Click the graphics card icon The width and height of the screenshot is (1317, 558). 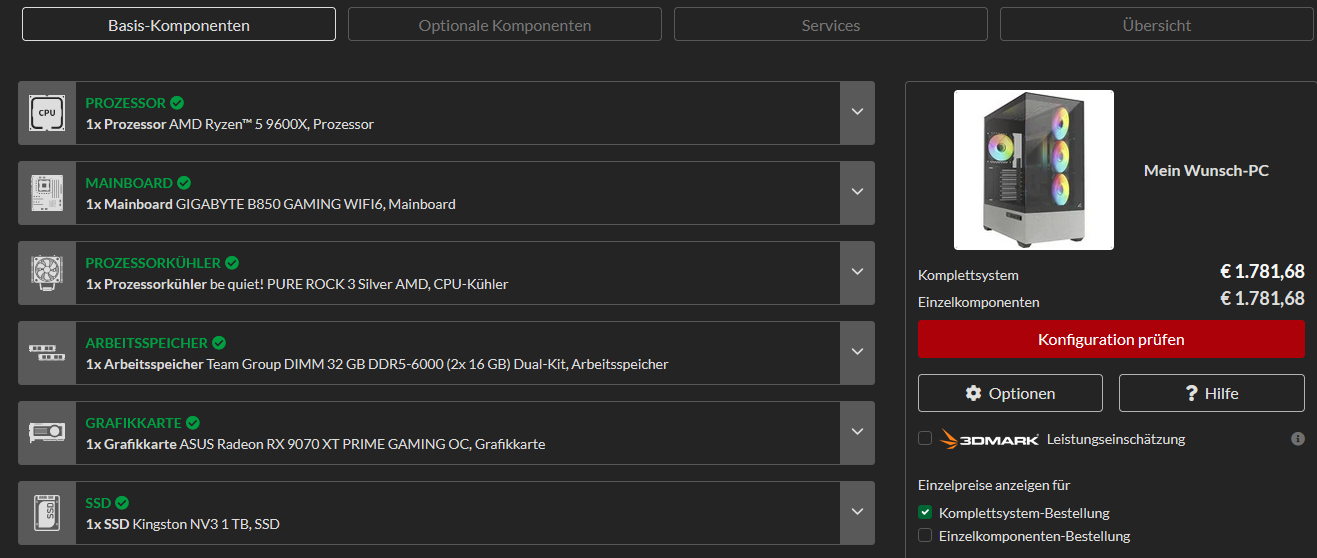[47, 433]
